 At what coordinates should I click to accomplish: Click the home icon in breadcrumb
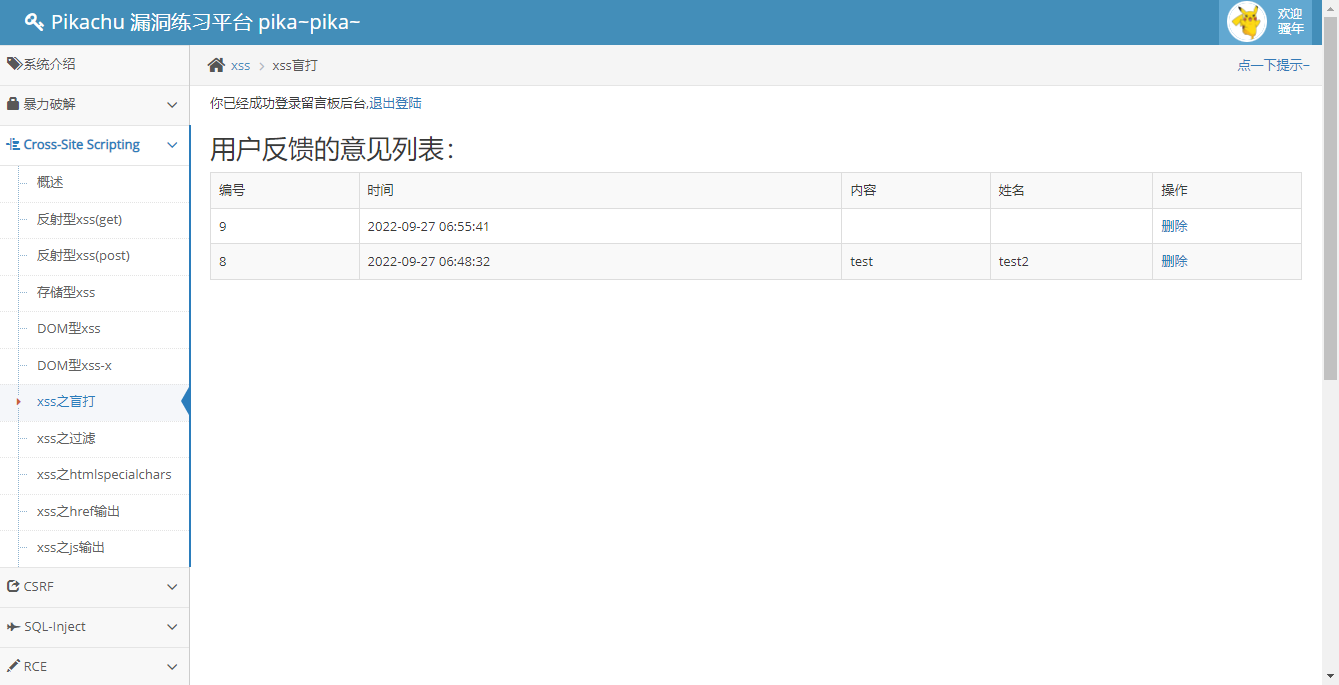click(x=216, y=65)
